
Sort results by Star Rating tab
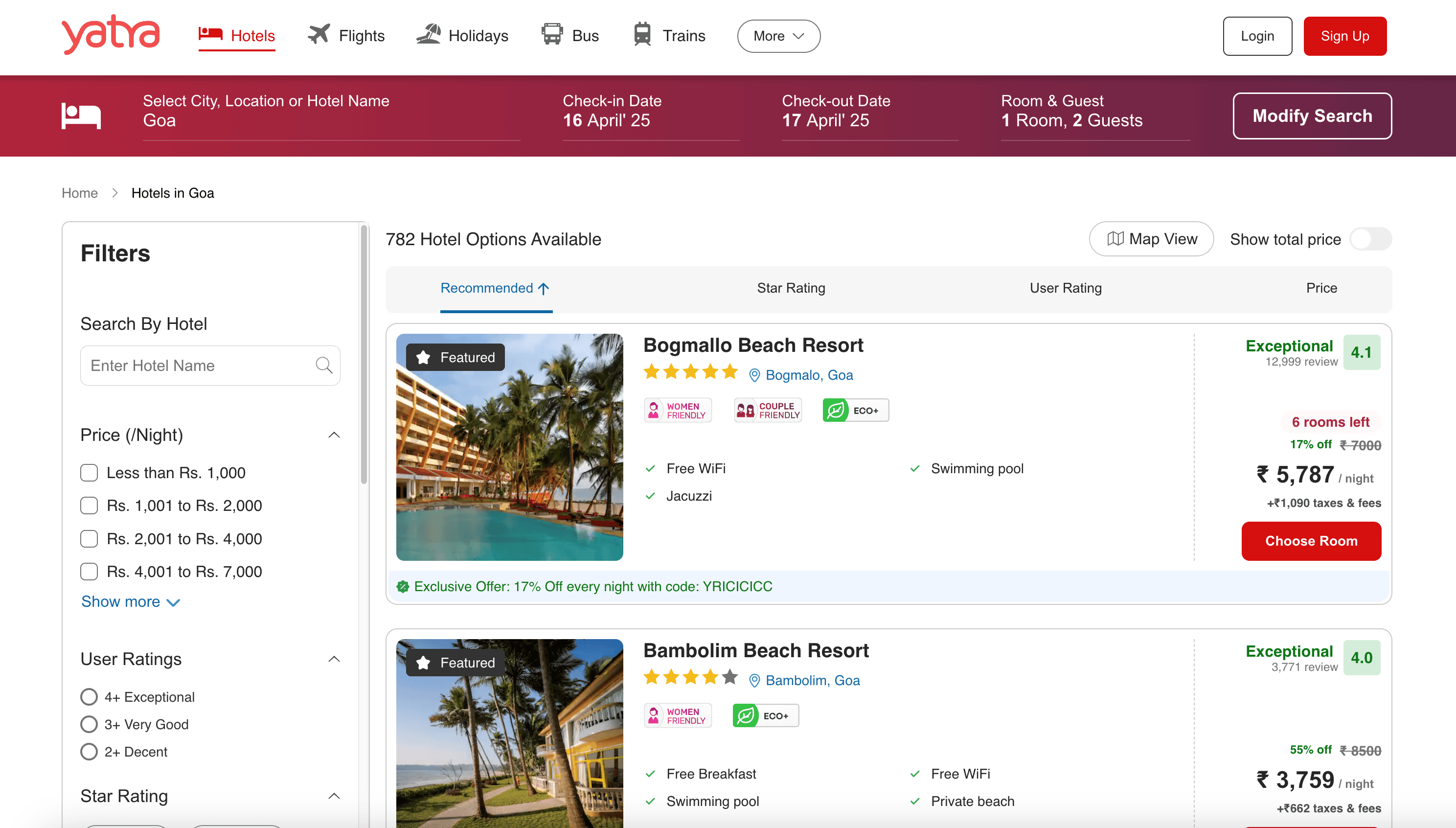click(x=790, y=288)
